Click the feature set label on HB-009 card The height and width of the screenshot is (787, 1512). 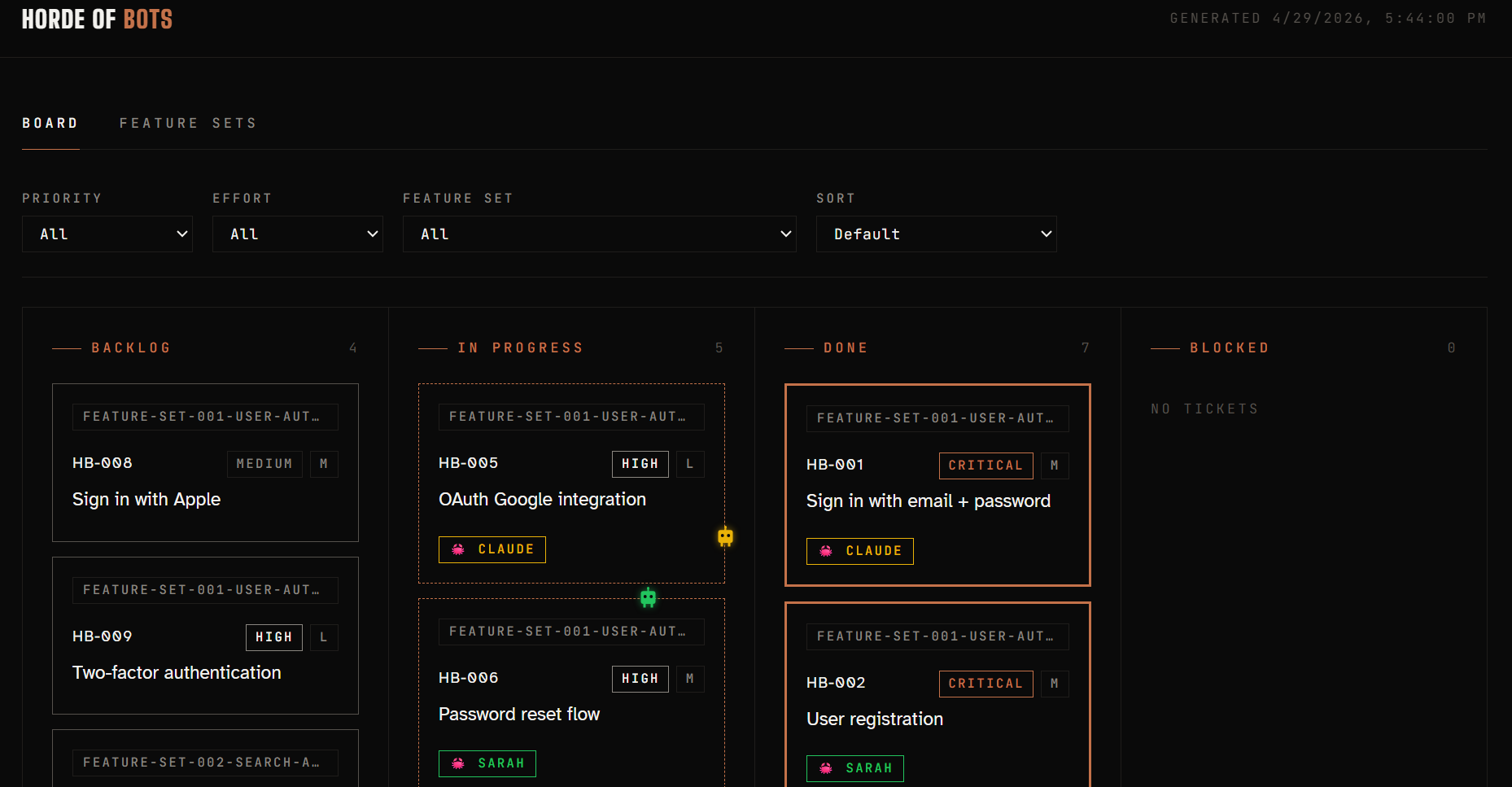coord(205,590)
